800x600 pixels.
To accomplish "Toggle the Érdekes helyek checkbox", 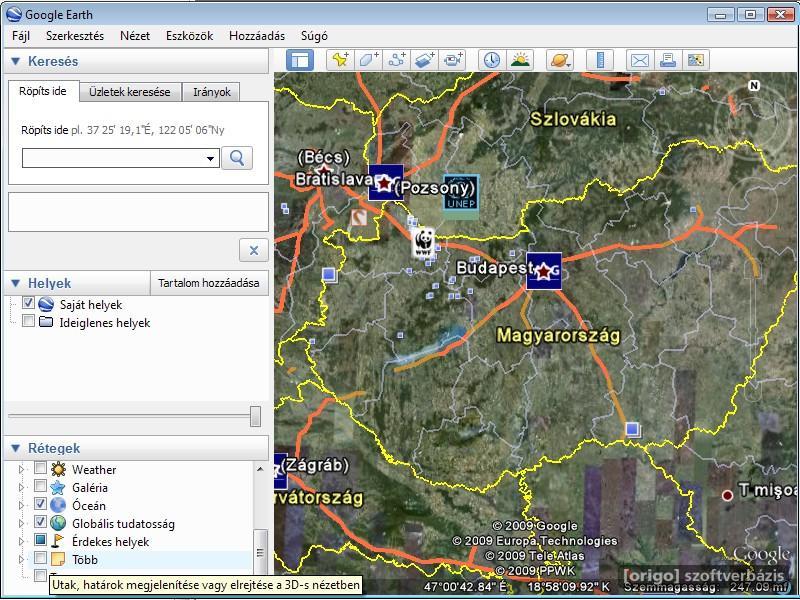I will [41, 539].
